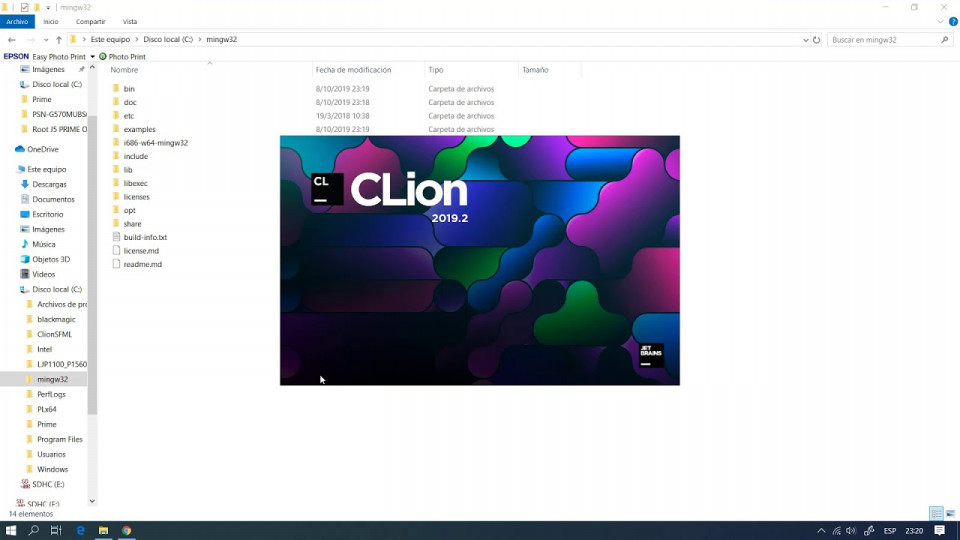Click 'Disco local (C:)' breadcrumb
Screen dimensions: 960x540
168,39
